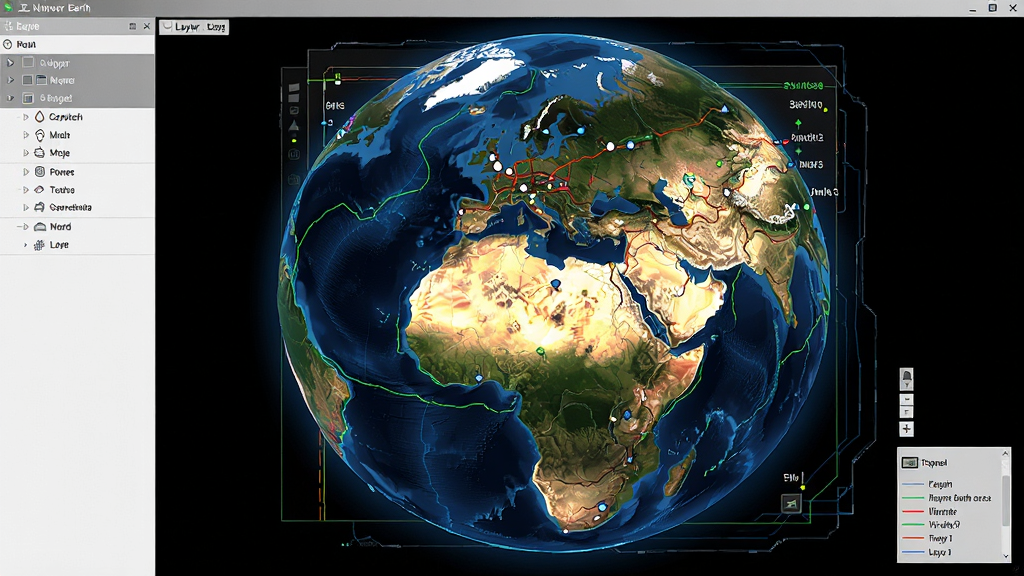Viewport: 1024px width, 576px height.
Task: Toggle the checkbox in the first layer row
Action: point(28,63)
